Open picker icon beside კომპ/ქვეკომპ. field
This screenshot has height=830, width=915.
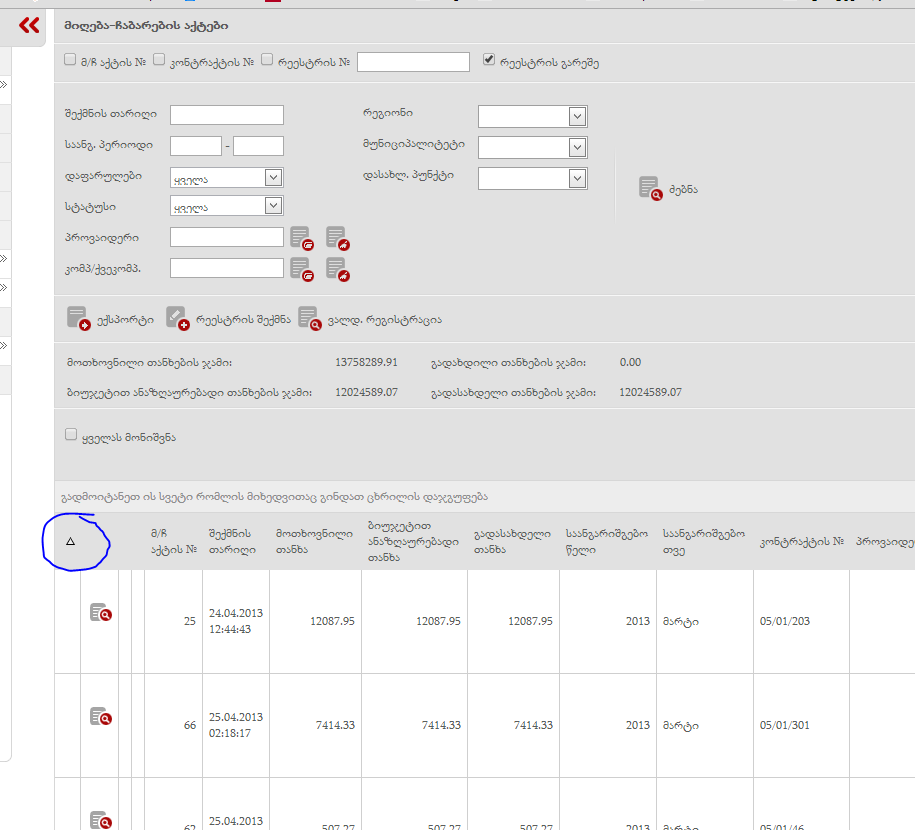point(302,268)
